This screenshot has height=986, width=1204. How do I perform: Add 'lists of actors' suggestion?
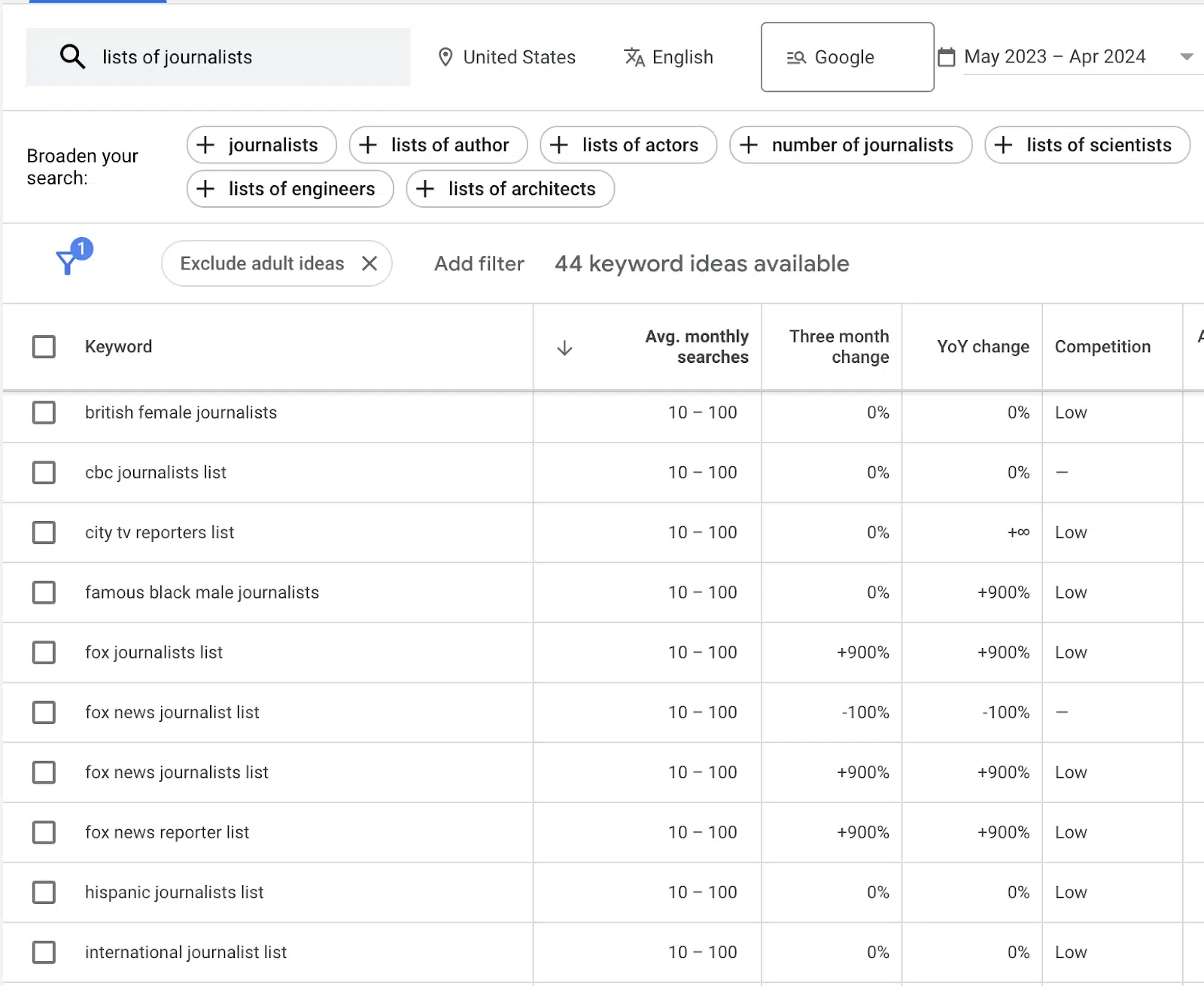[x=628, y=145]
